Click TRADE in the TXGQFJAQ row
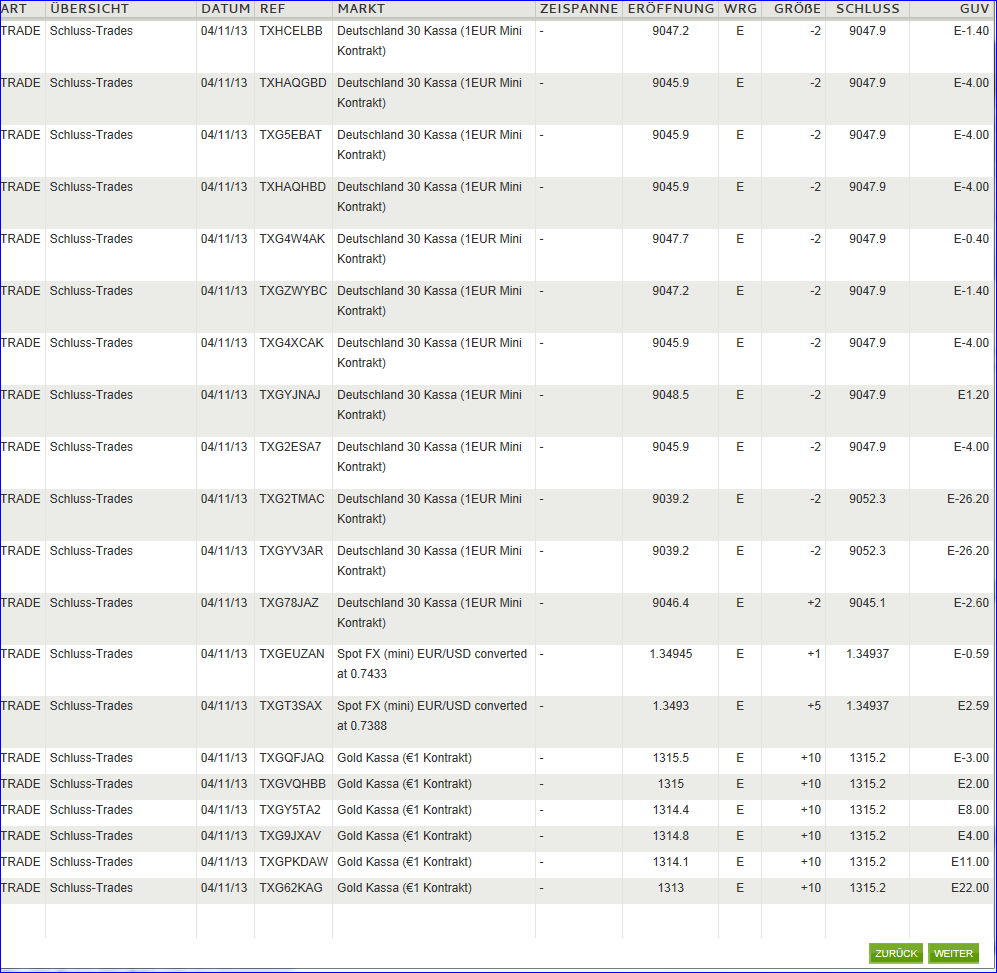The height and width of the screenshot is (973, 997). (x=20, y=758)
